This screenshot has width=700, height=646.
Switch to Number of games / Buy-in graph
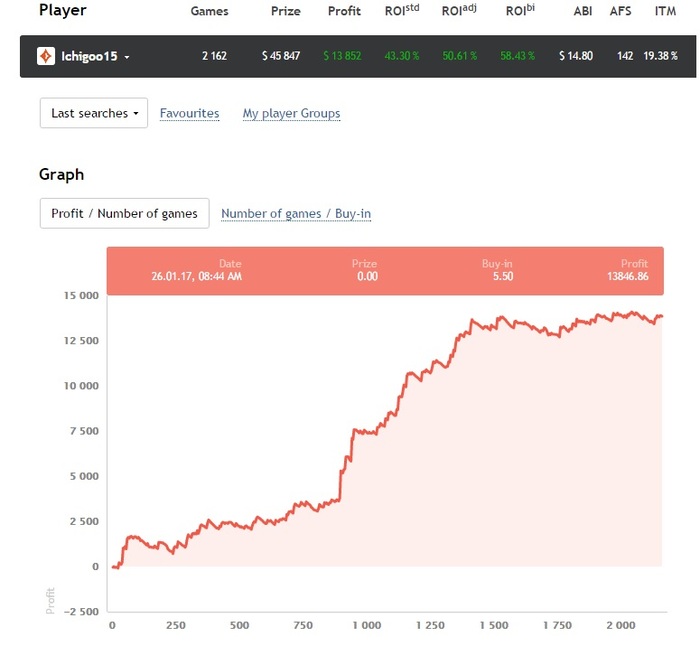(x=296, y=214)
